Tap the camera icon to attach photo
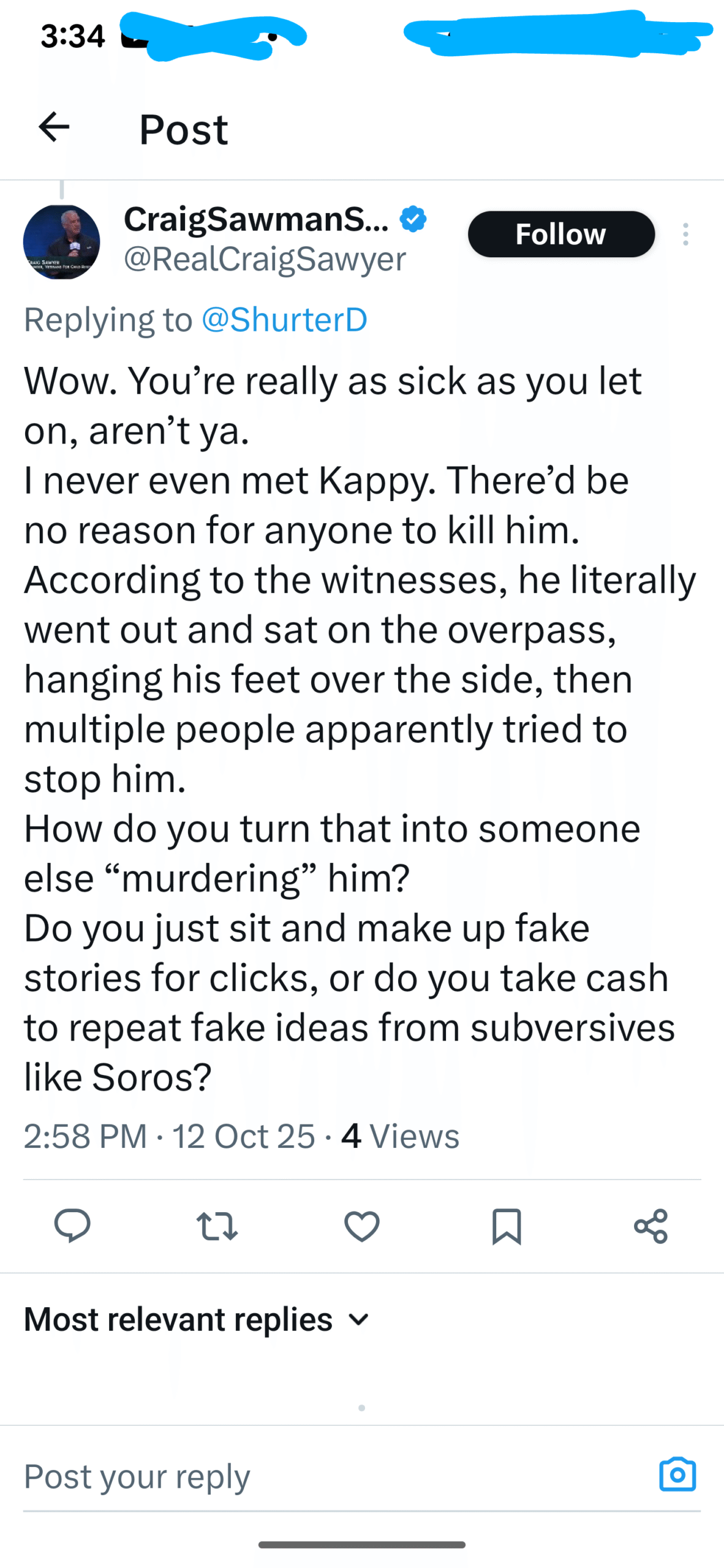Viewport: 724px width, 1568px height. tap(677, 1474)
